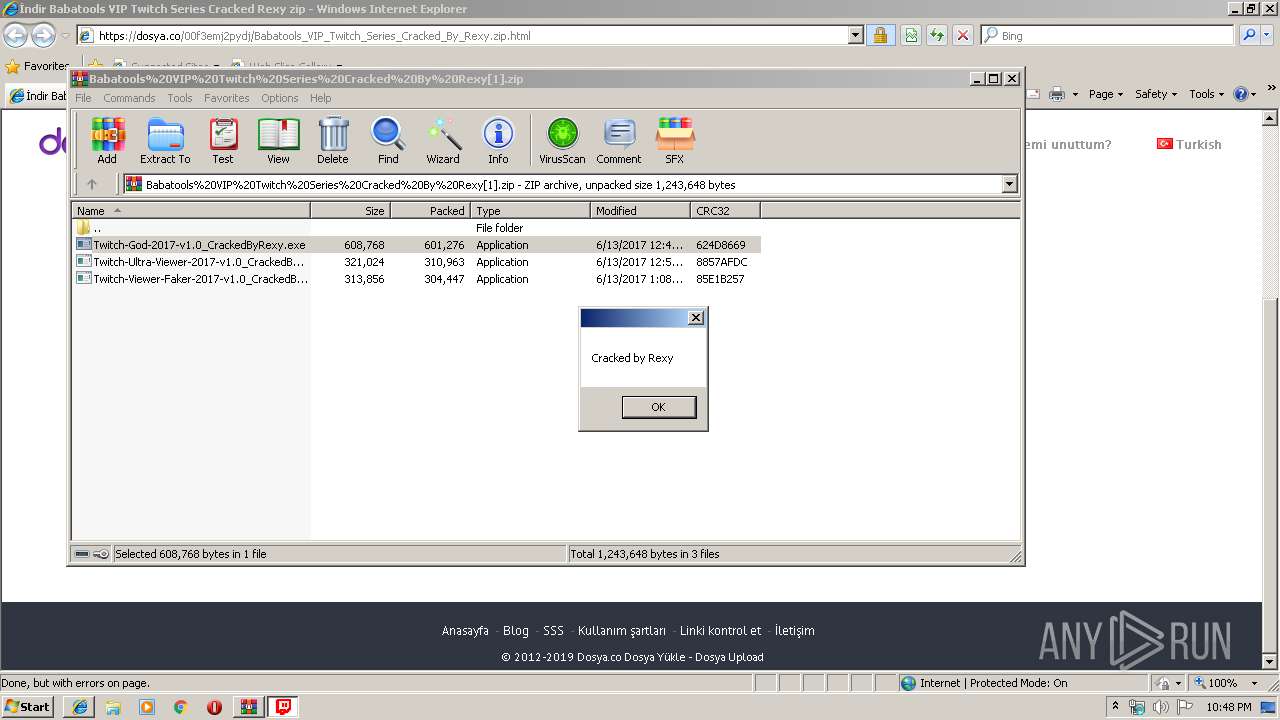The width and height of the screenshot is (1280, 720).
Task: Select Twitch-Viewer-Faker-2017 file row
Action: point(416,279)
